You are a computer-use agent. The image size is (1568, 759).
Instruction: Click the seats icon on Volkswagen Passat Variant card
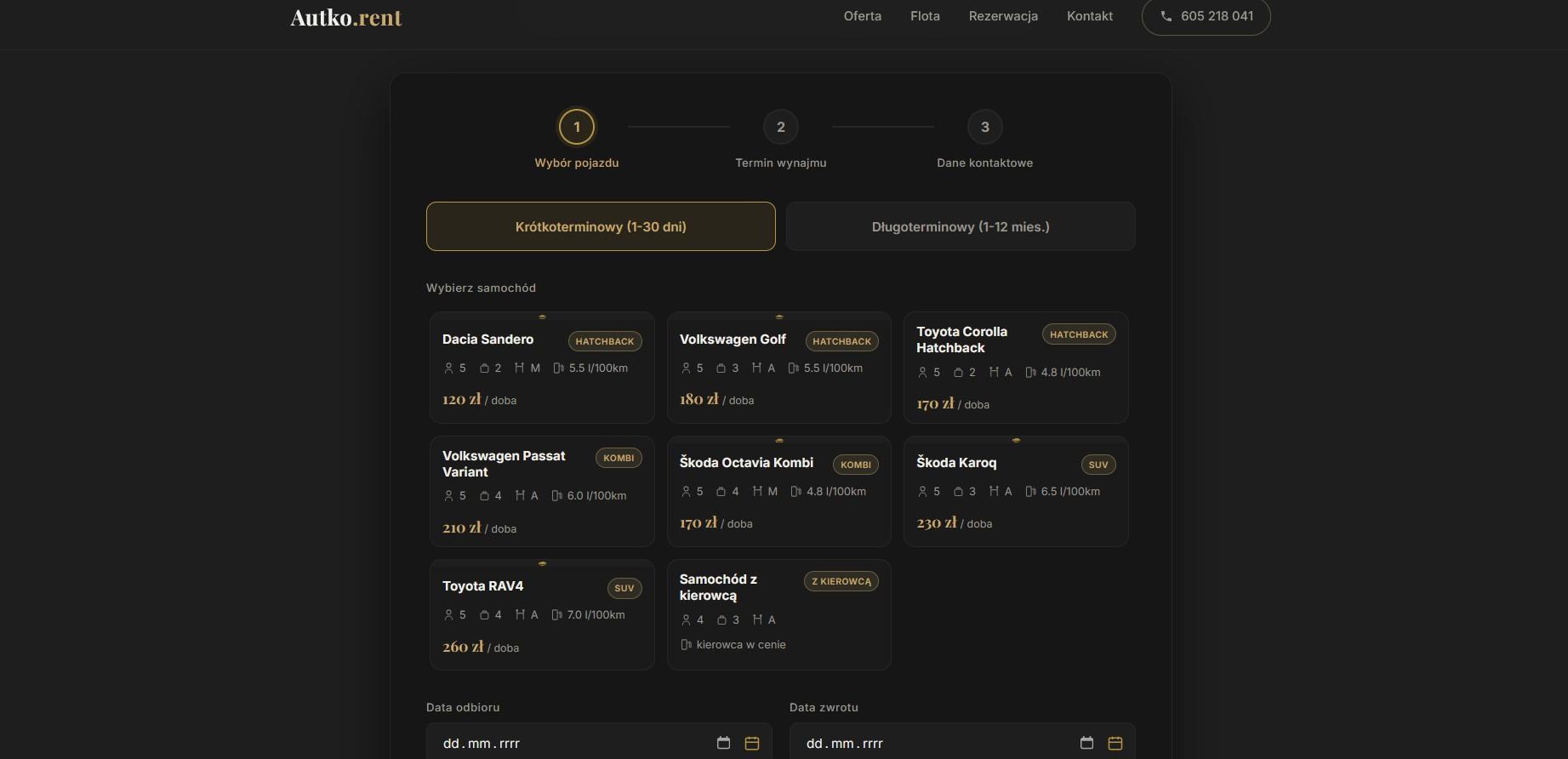[448, 496]
